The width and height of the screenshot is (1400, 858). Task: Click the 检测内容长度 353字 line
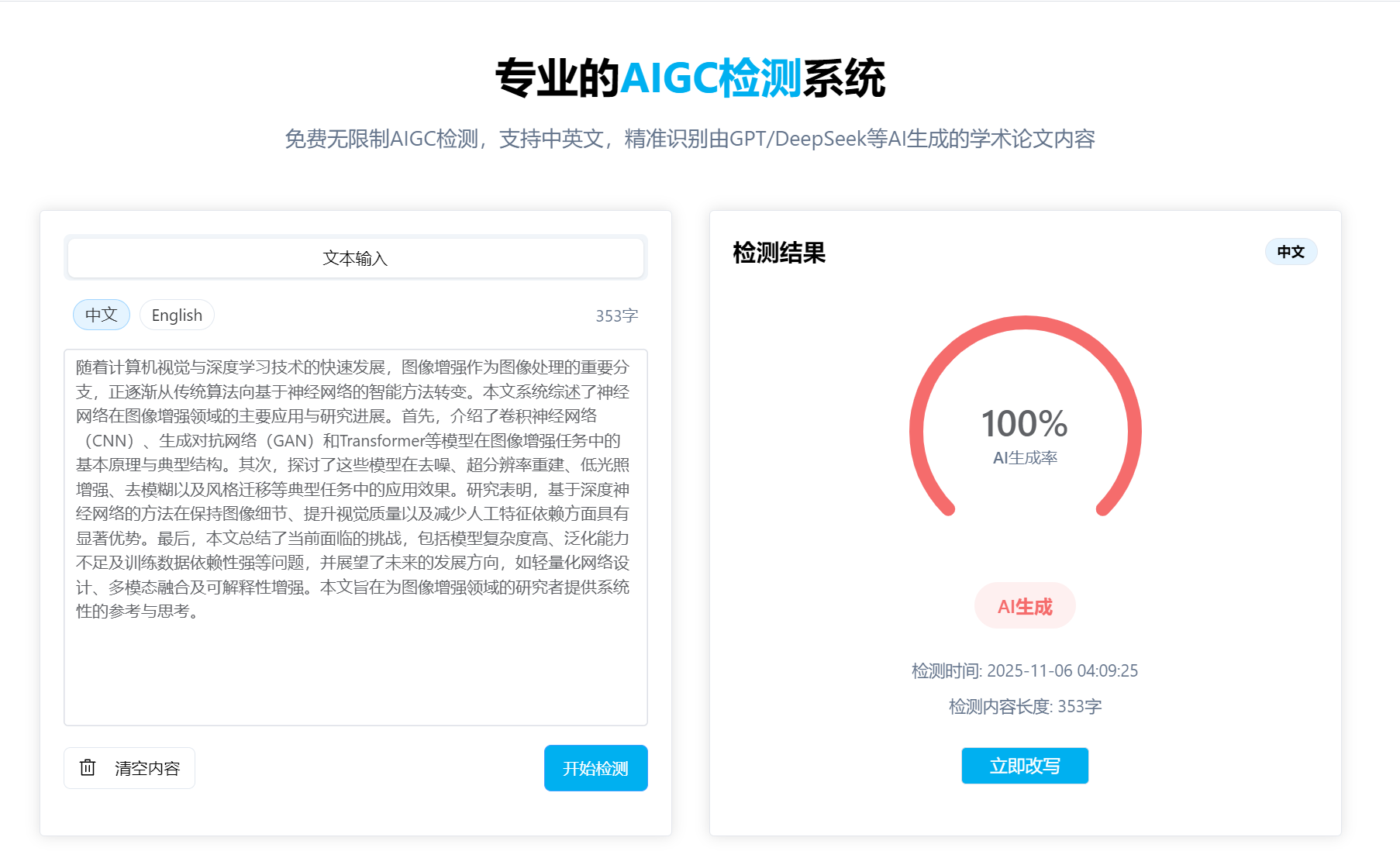1025,706
